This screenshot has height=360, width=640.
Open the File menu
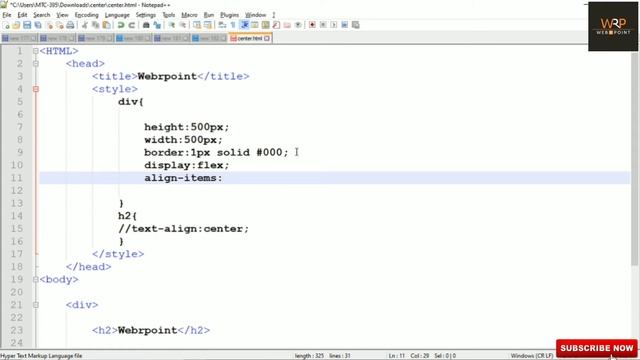[7, 15]
